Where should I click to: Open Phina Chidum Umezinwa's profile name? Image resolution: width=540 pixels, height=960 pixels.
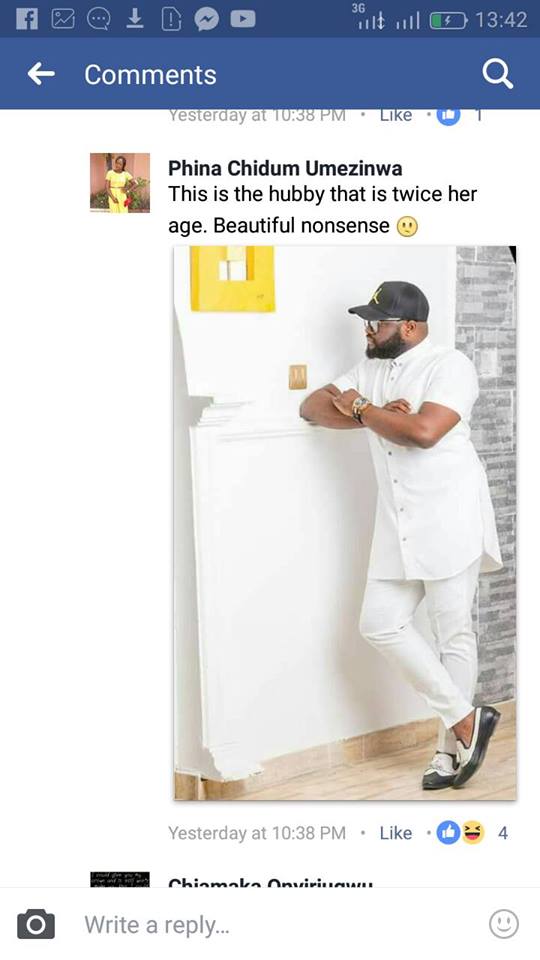tap(285, 168)
